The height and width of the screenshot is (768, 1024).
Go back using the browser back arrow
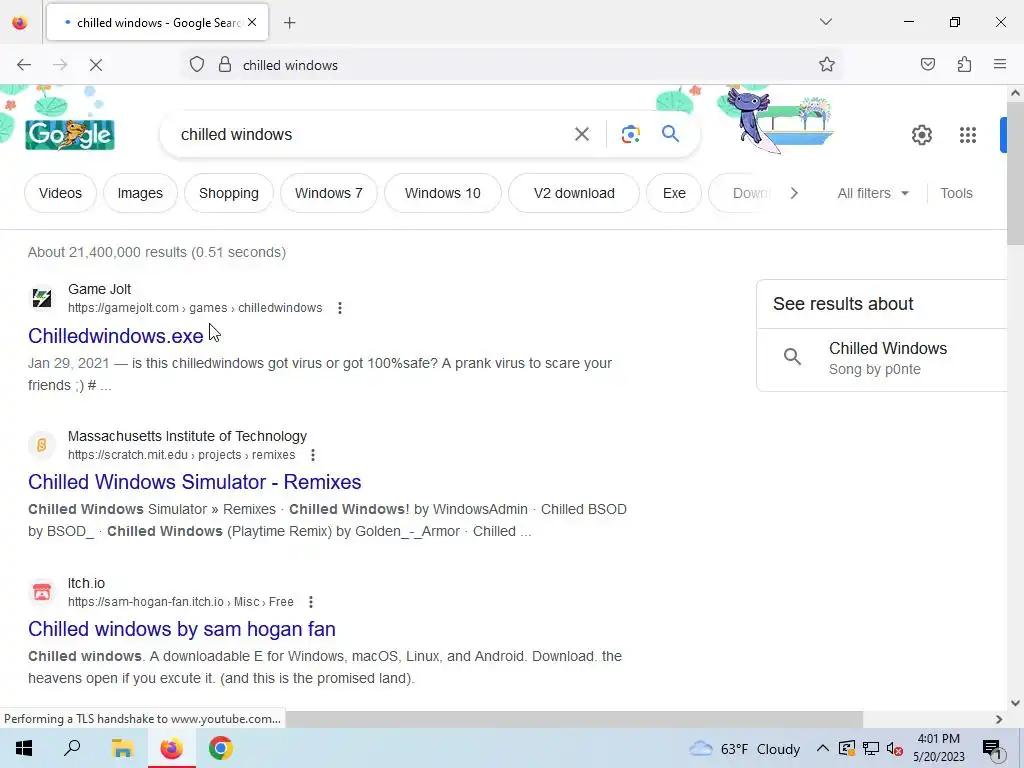point(24,65)
